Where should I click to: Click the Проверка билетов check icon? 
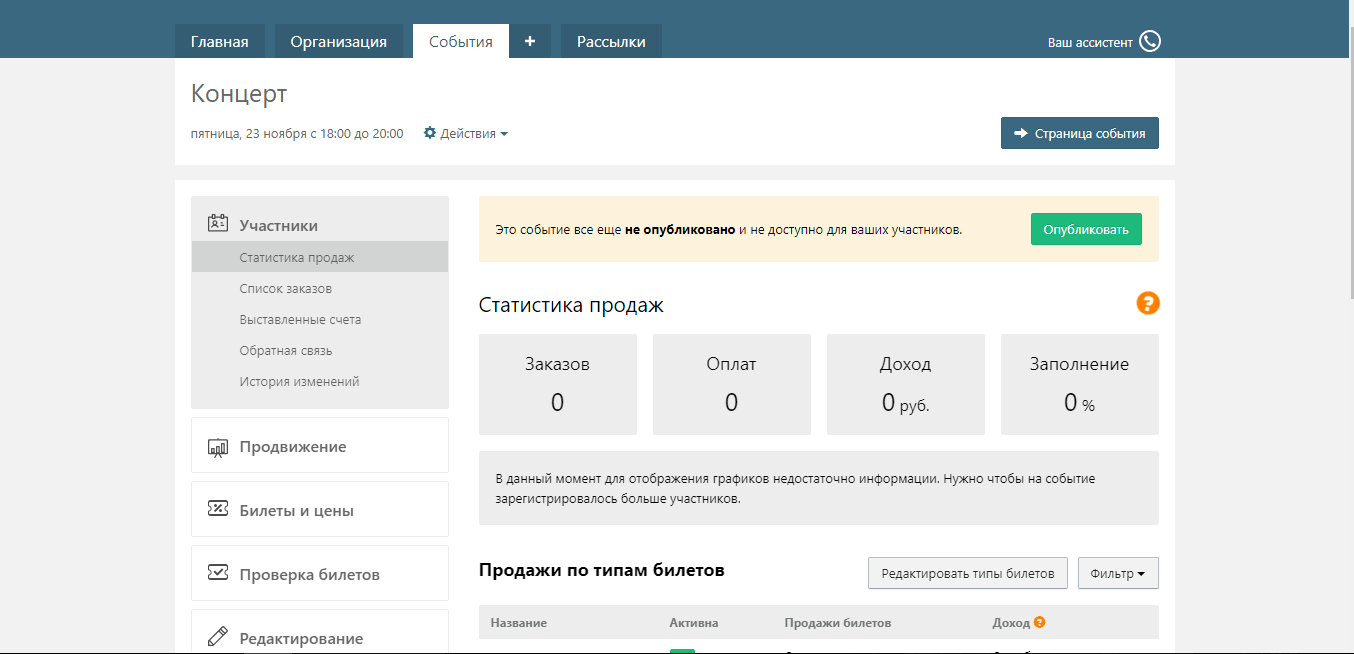[x=218, y=573]
